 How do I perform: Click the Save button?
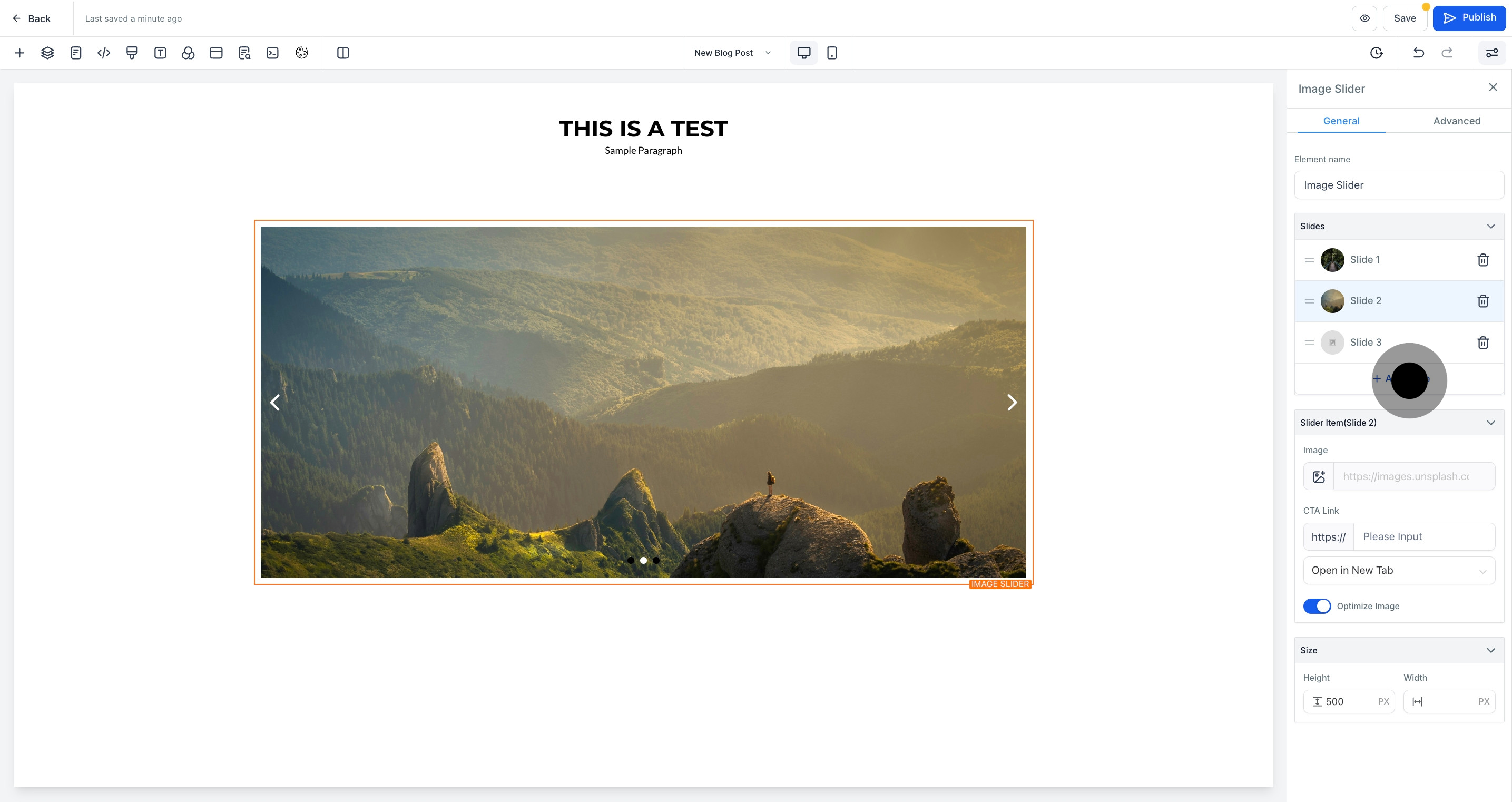1405,18
